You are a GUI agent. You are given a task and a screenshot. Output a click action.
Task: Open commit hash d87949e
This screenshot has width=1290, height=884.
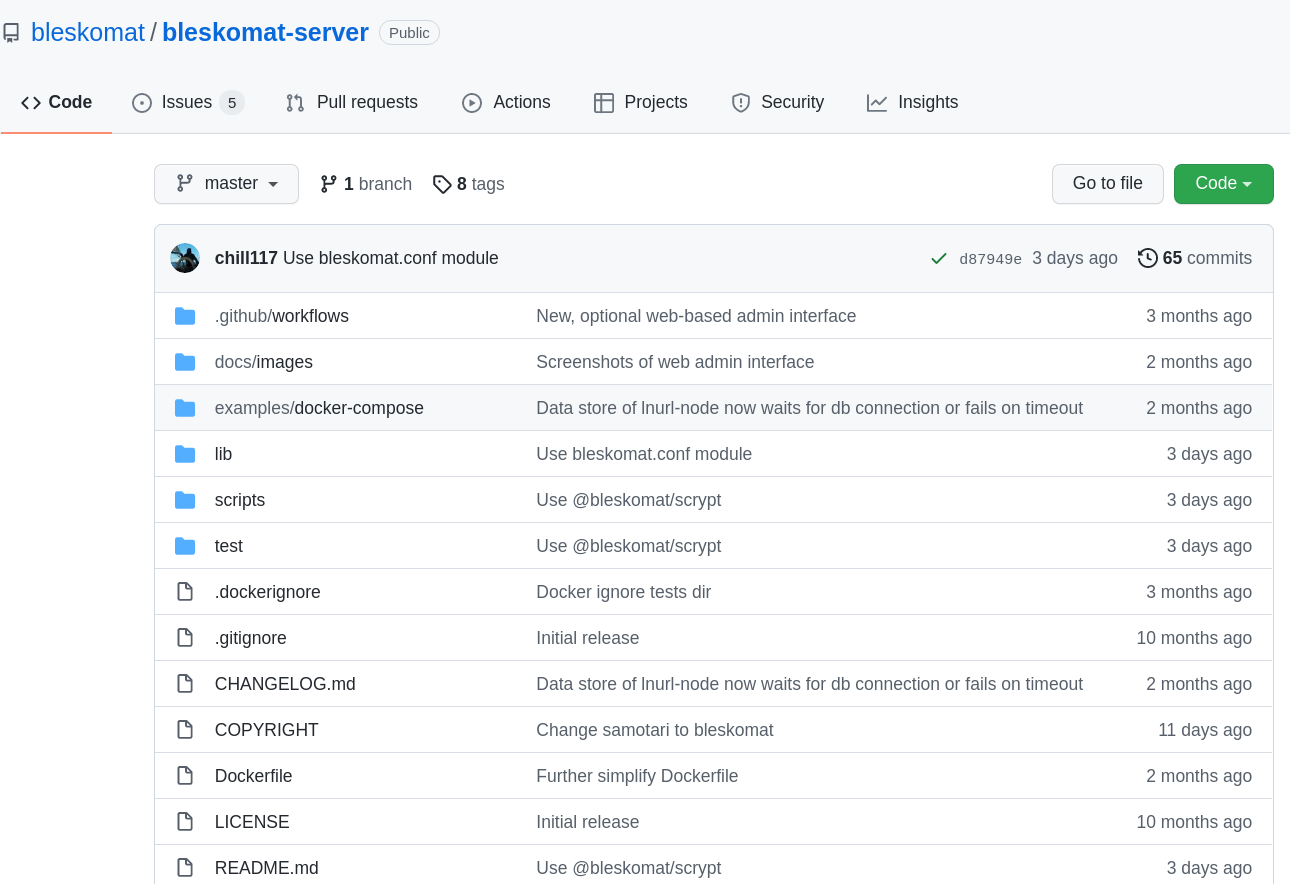pyautogui.click(x=990, y=259)
